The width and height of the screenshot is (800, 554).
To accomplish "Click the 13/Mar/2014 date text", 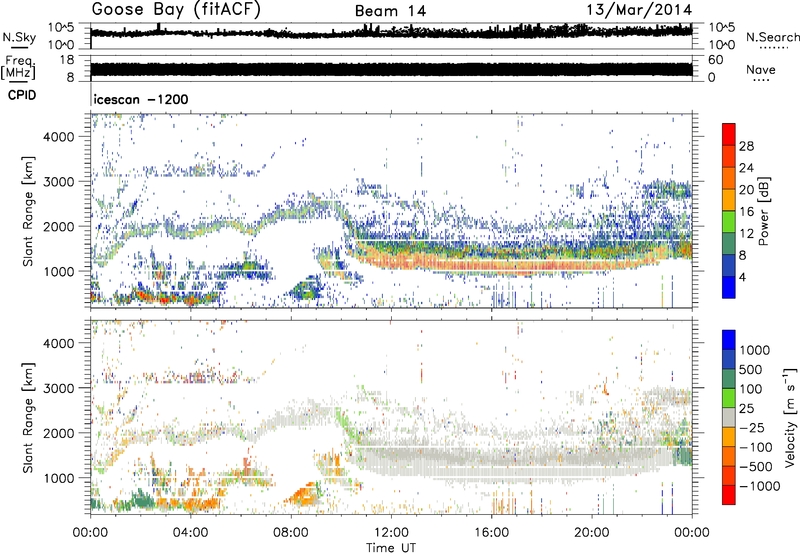I will coord(639,10).
